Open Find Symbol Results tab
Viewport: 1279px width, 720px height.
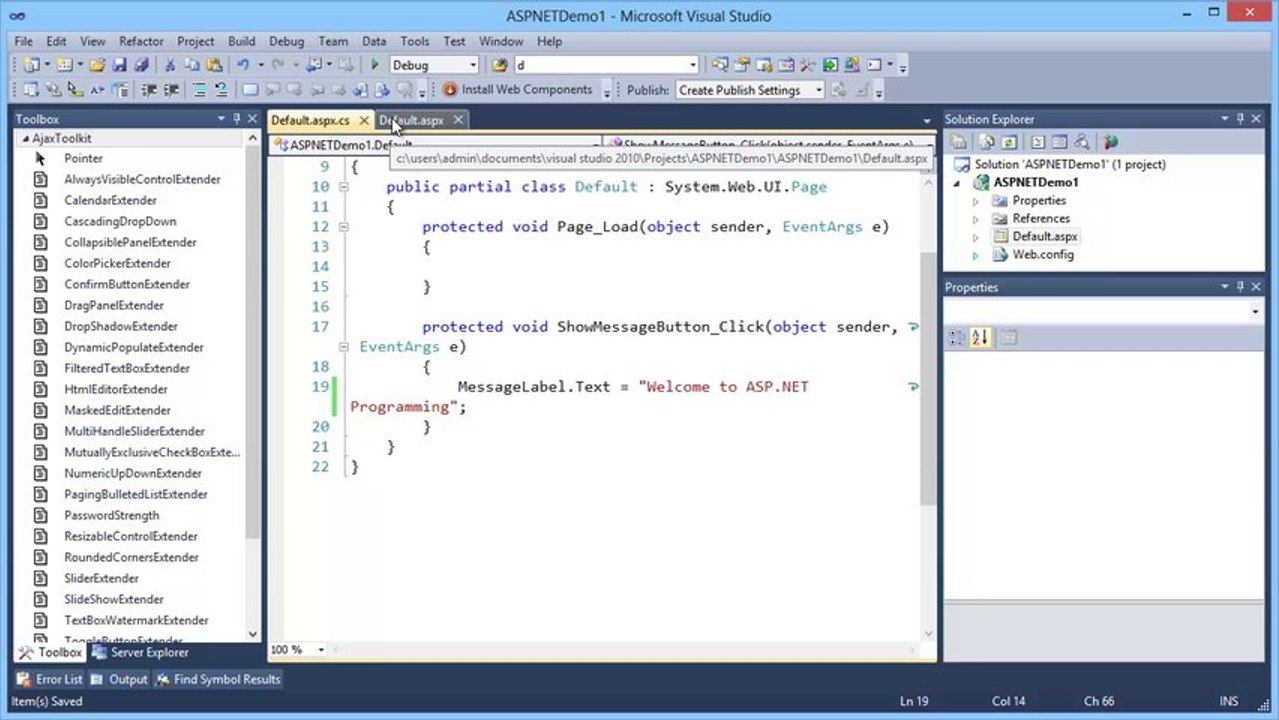point(218,679)
